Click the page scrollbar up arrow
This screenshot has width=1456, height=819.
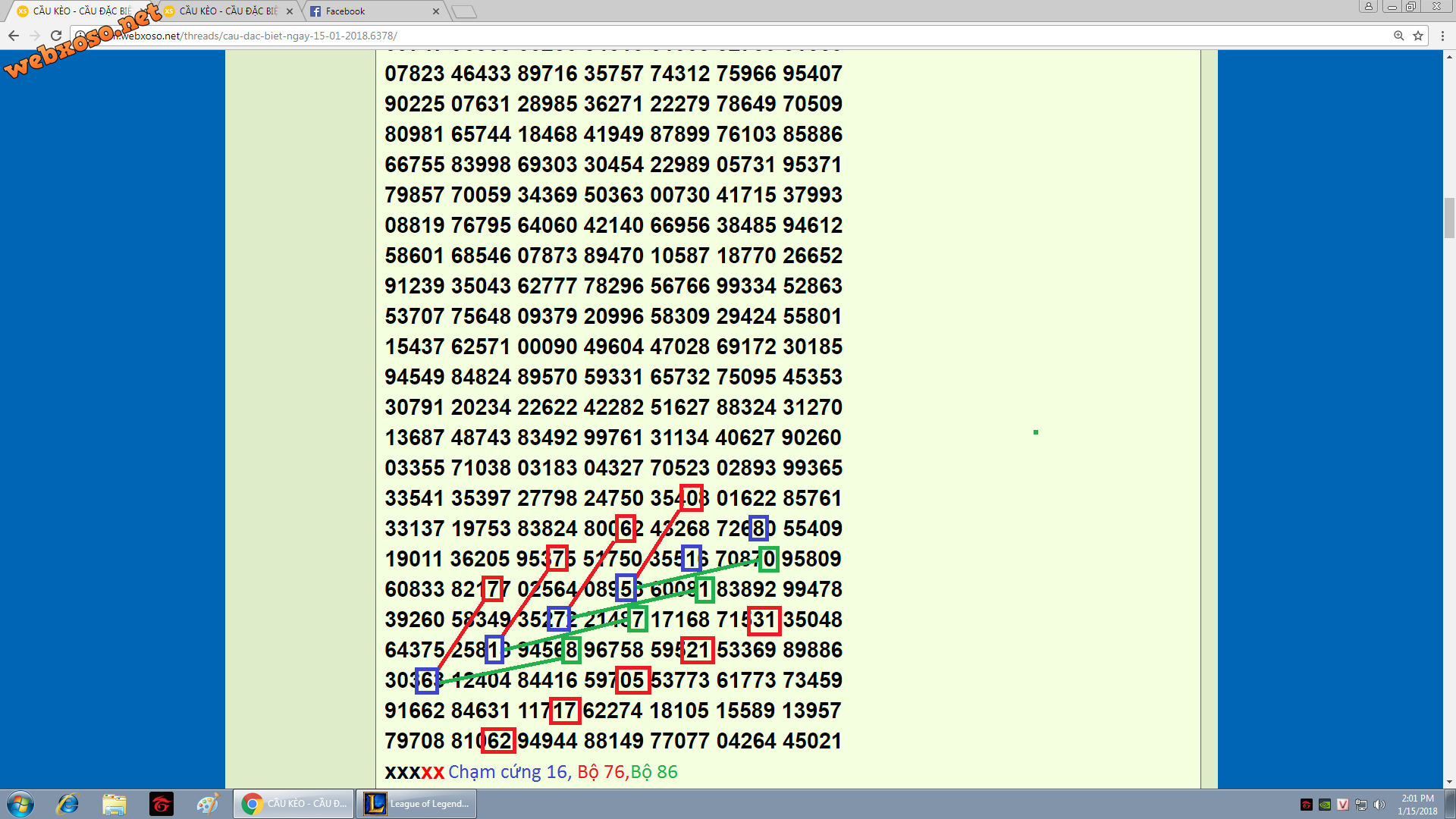coord(1449,57)
